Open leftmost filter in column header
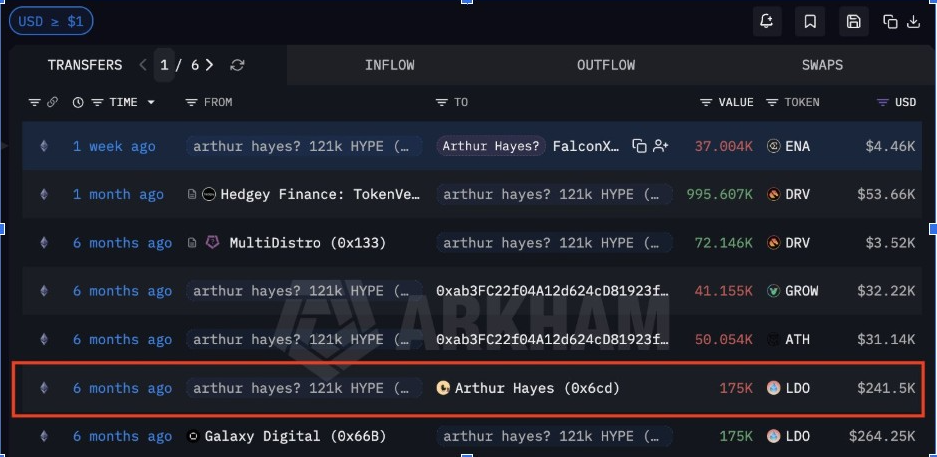937x457 pixels. (34, 102)
